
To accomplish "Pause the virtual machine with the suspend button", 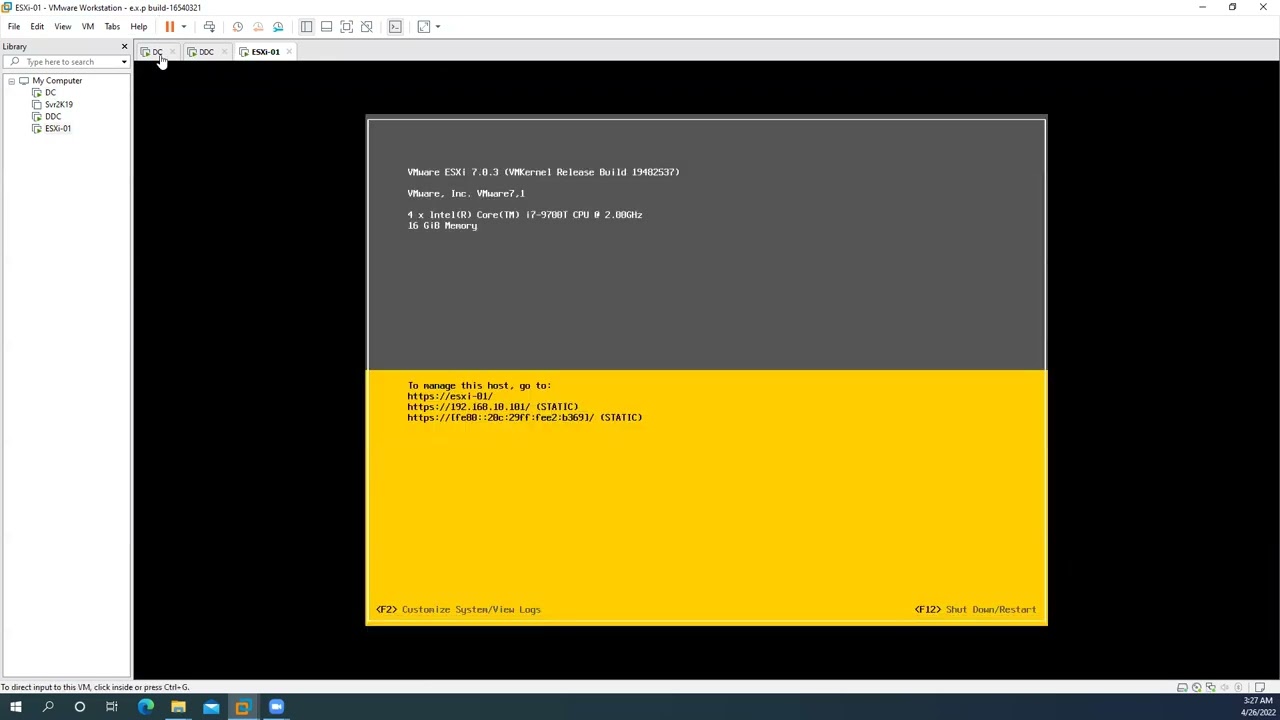I will tap(170, 27).
